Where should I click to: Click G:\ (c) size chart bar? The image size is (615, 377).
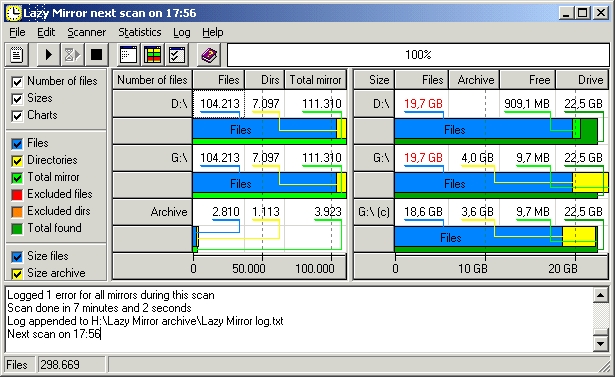[496, 239]
